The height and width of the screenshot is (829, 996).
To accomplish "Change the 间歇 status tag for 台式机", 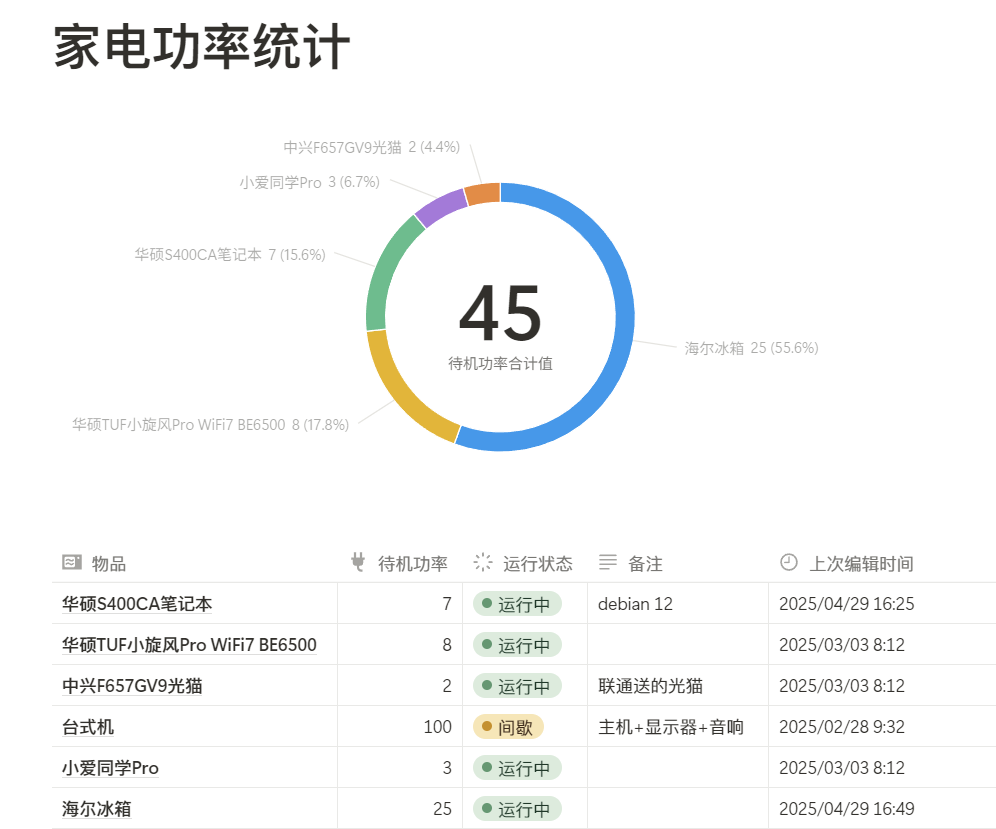I will [x=508, y=727].
